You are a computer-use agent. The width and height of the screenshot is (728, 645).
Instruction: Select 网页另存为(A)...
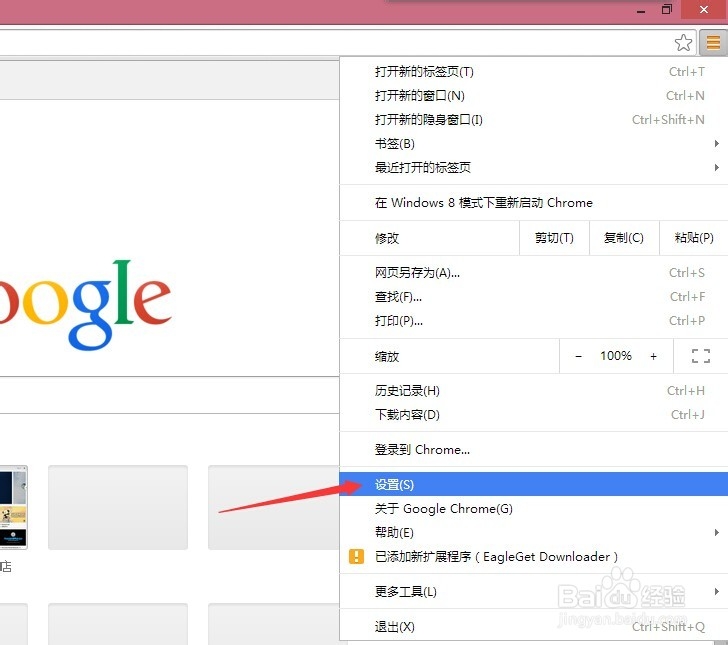point(534,273)
